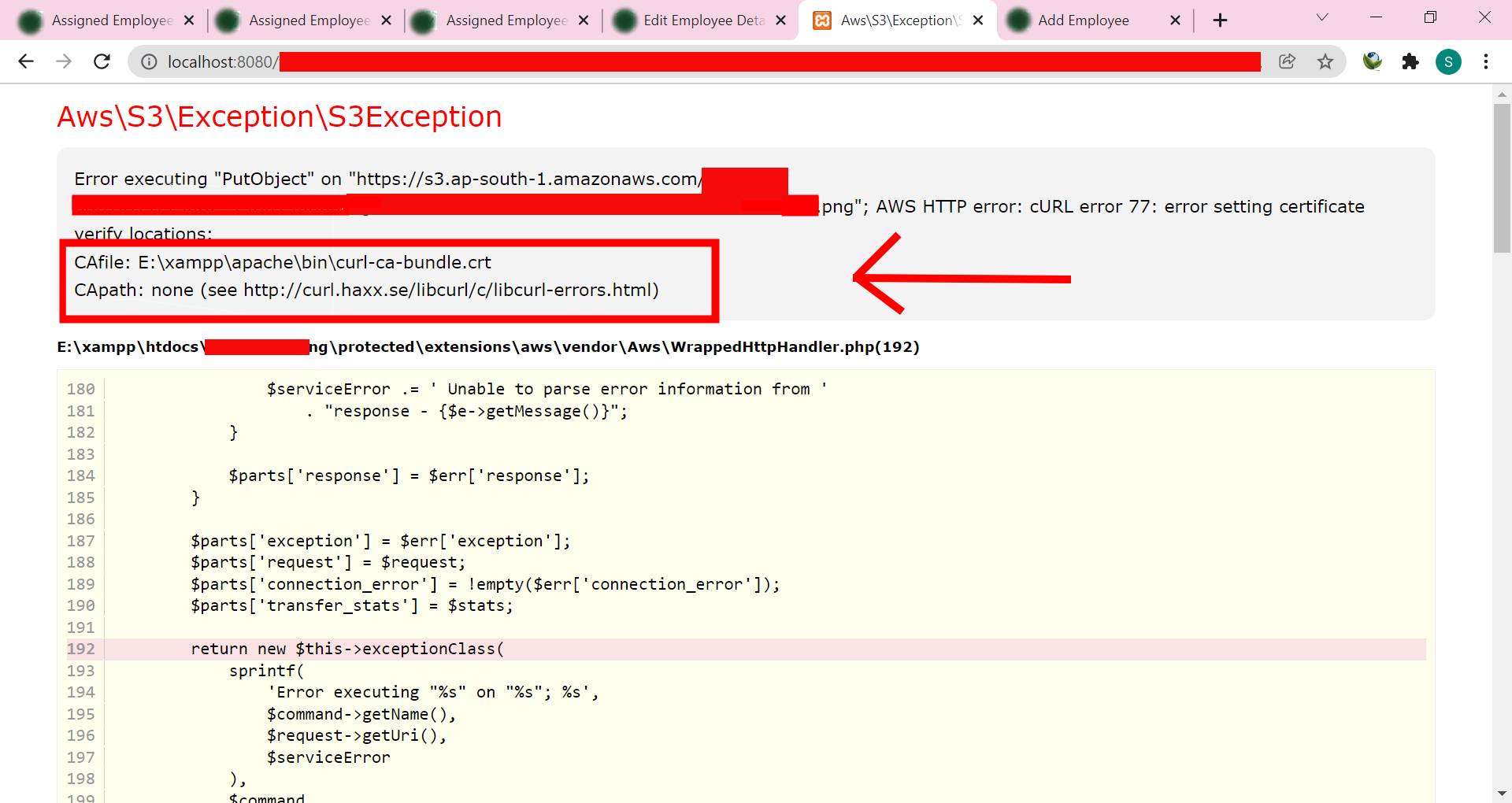
Task: Open the Chrome profile avatar S
Action: click(x=1448, y=61)
